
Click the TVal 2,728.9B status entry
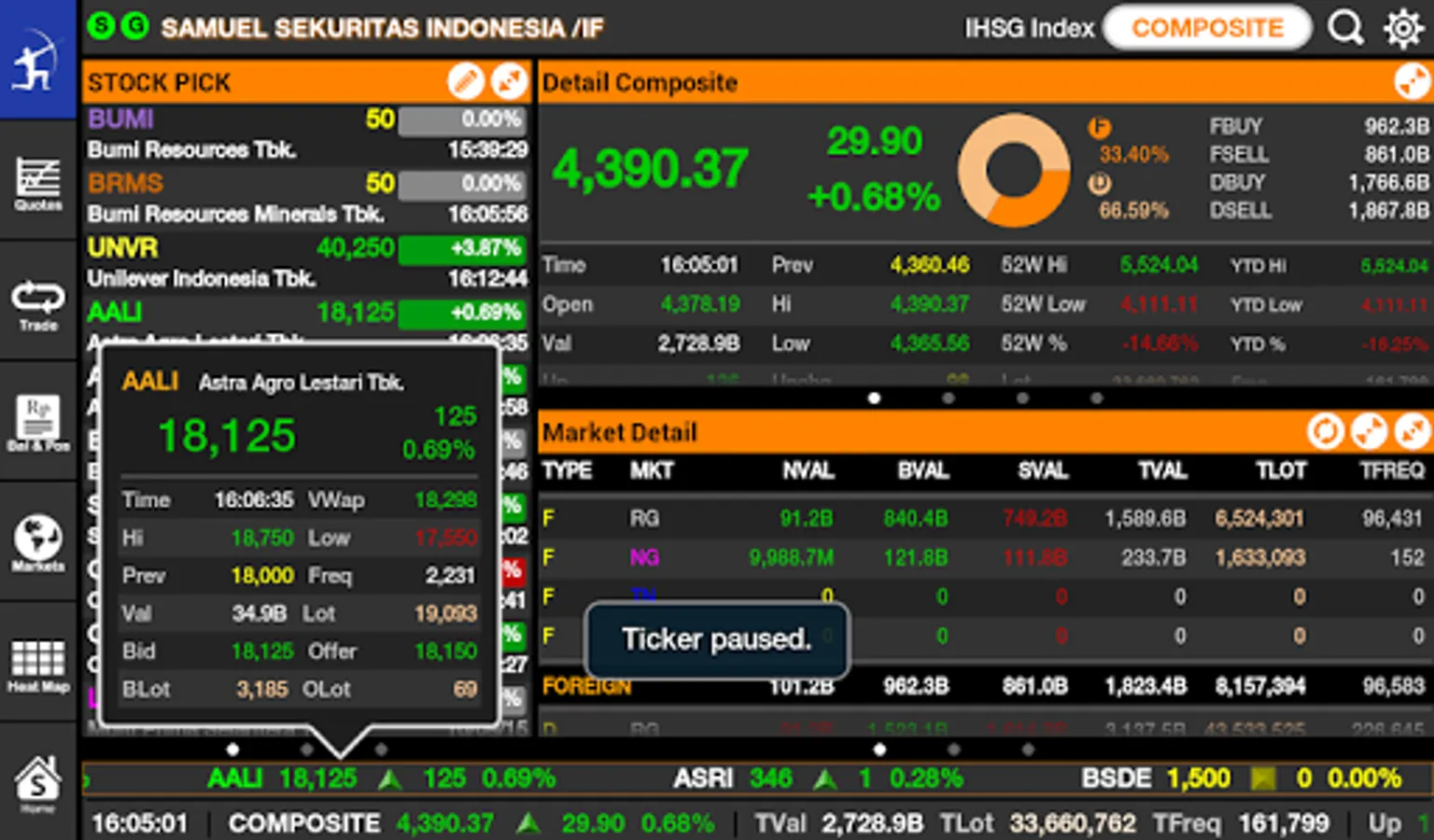click(x=838, y=823)
